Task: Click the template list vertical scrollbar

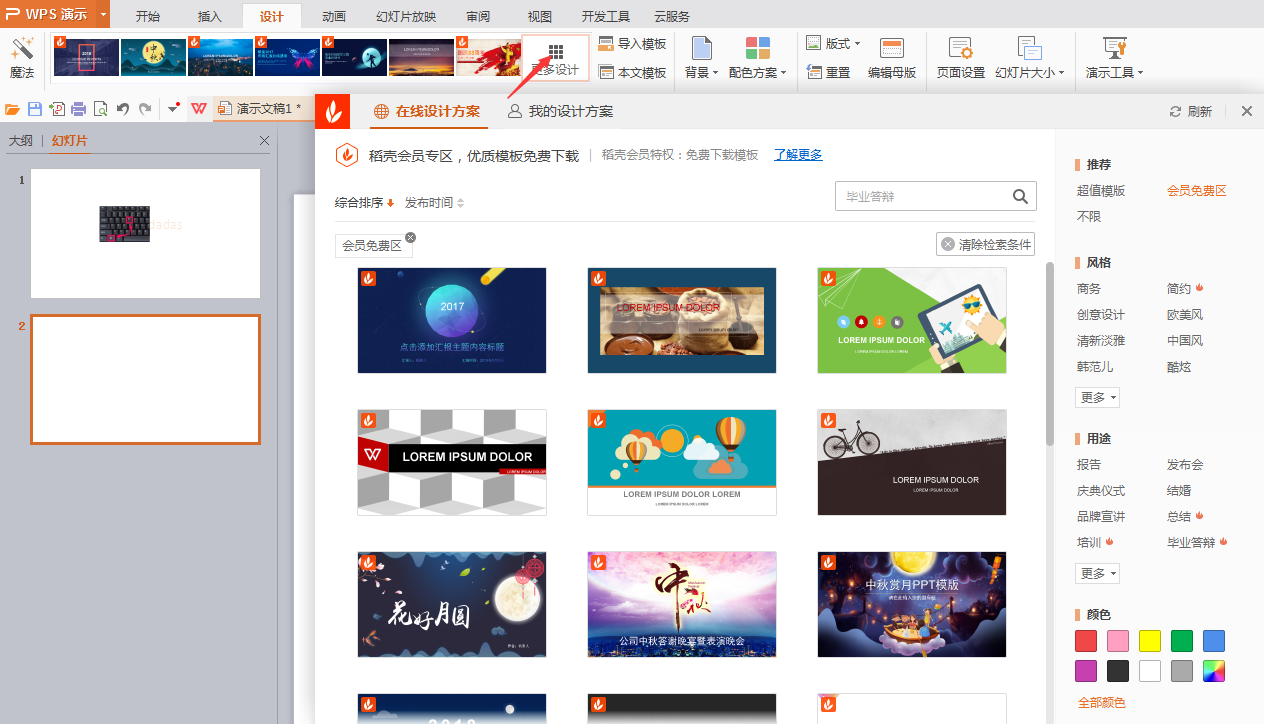Action: pos(1049,354)
